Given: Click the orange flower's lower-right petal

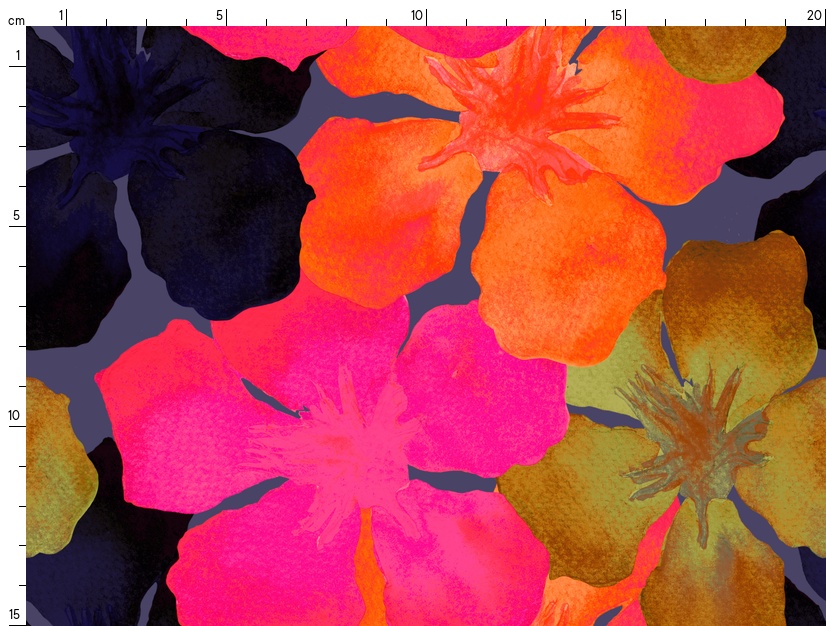Looking at the screenshot, I should [570, 270].
